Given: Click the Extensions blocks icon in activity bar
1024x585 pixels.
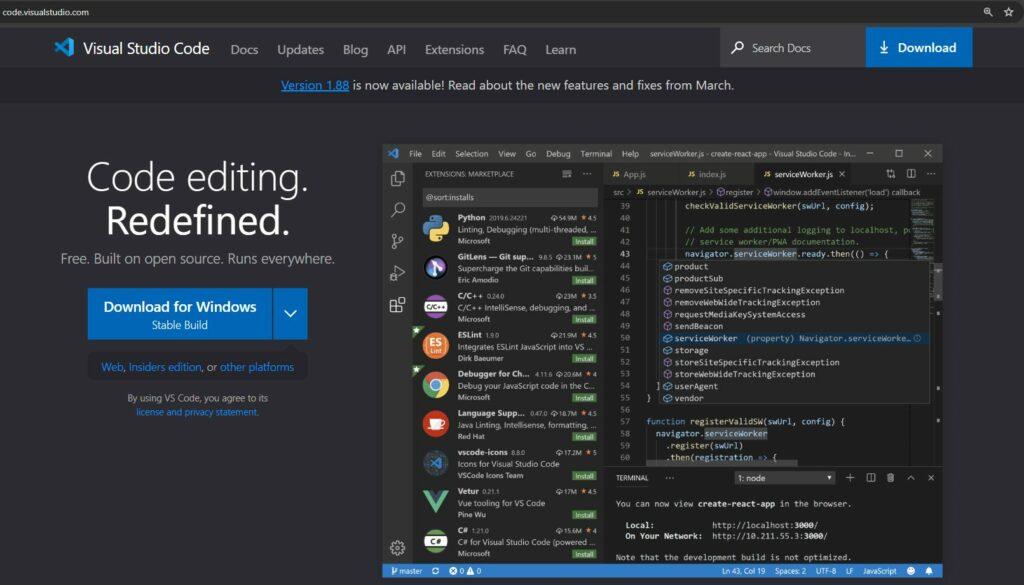Looking at the screenshot, I should (398, 305).
